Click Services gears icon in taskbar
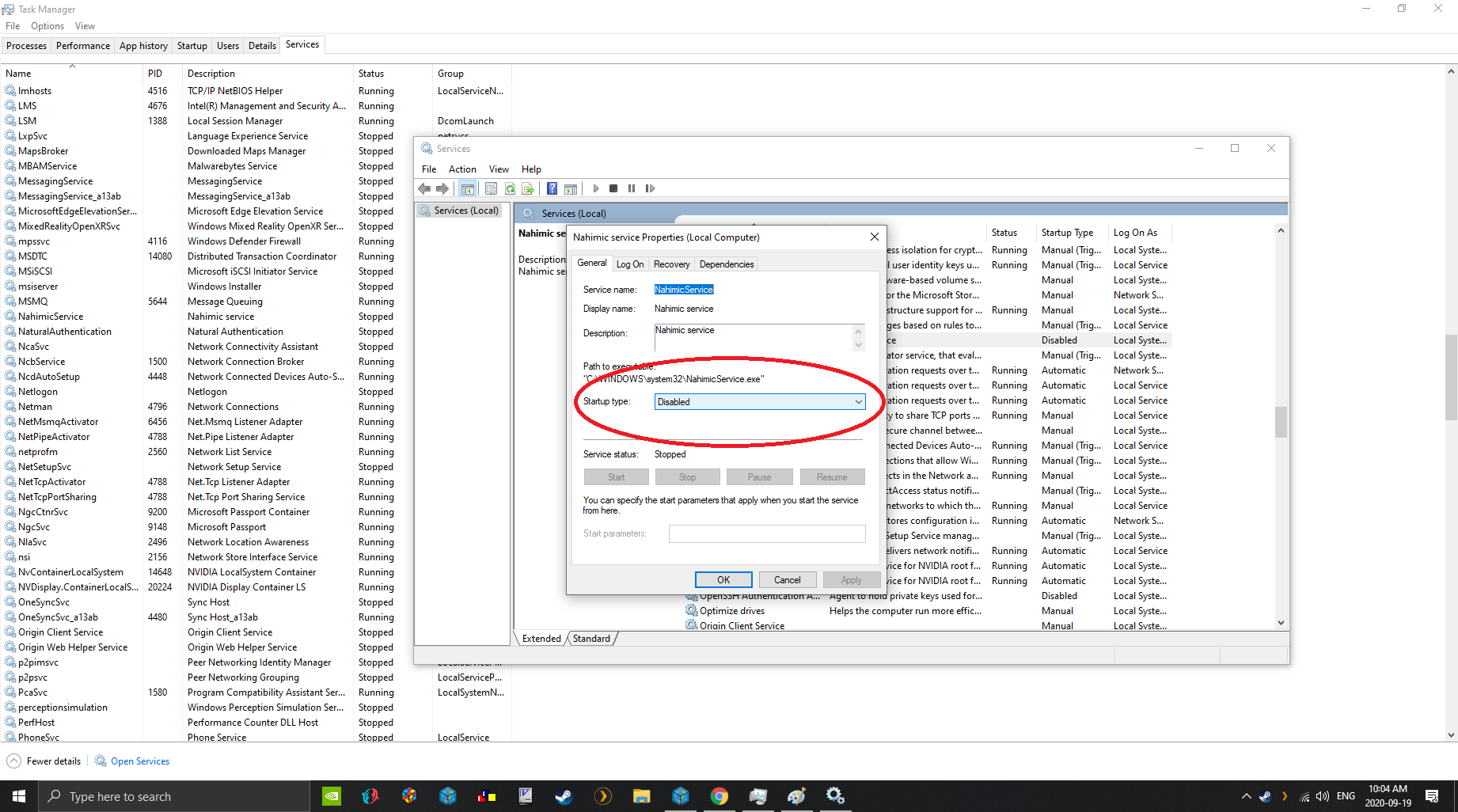This screenshot has width=1458, height=812. [835, 796]
